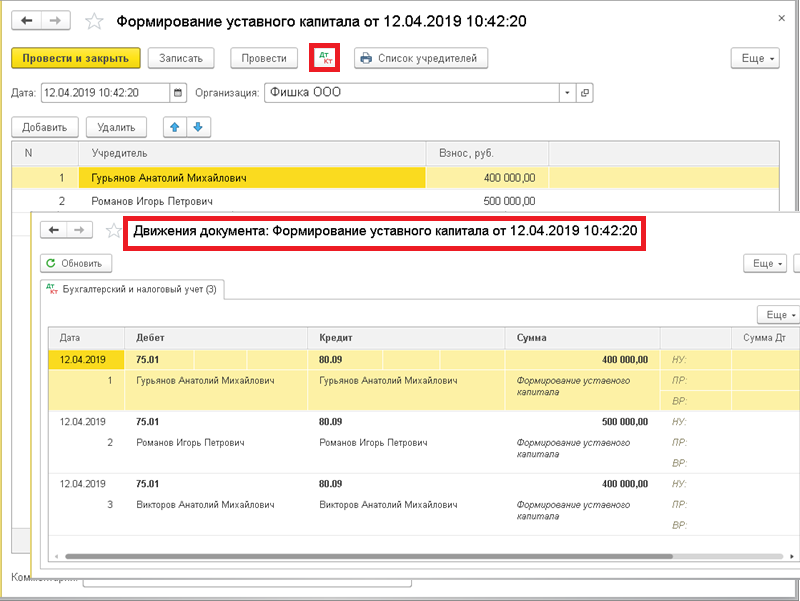Click the Организация field Фишка ООО
800x601 pixels.
click(x=412, y=93)
